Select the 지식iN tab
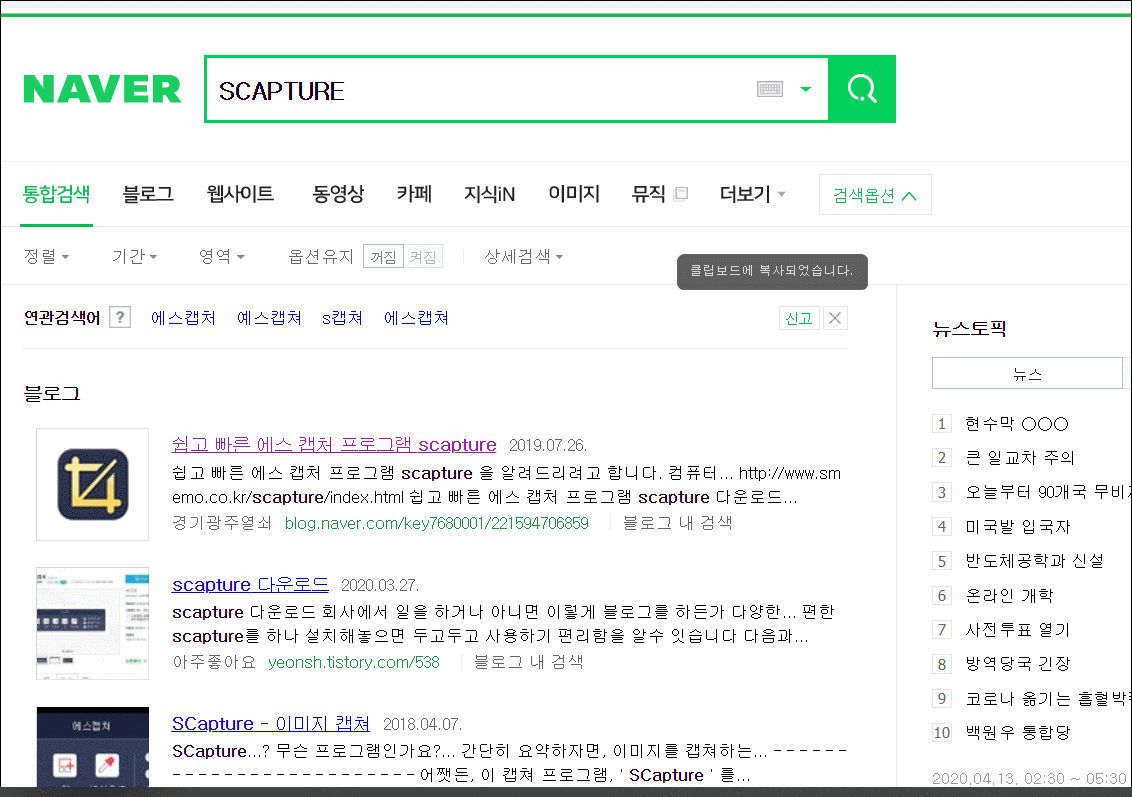This screenshot has height=797, width=1132. click(x=489, y=194)
